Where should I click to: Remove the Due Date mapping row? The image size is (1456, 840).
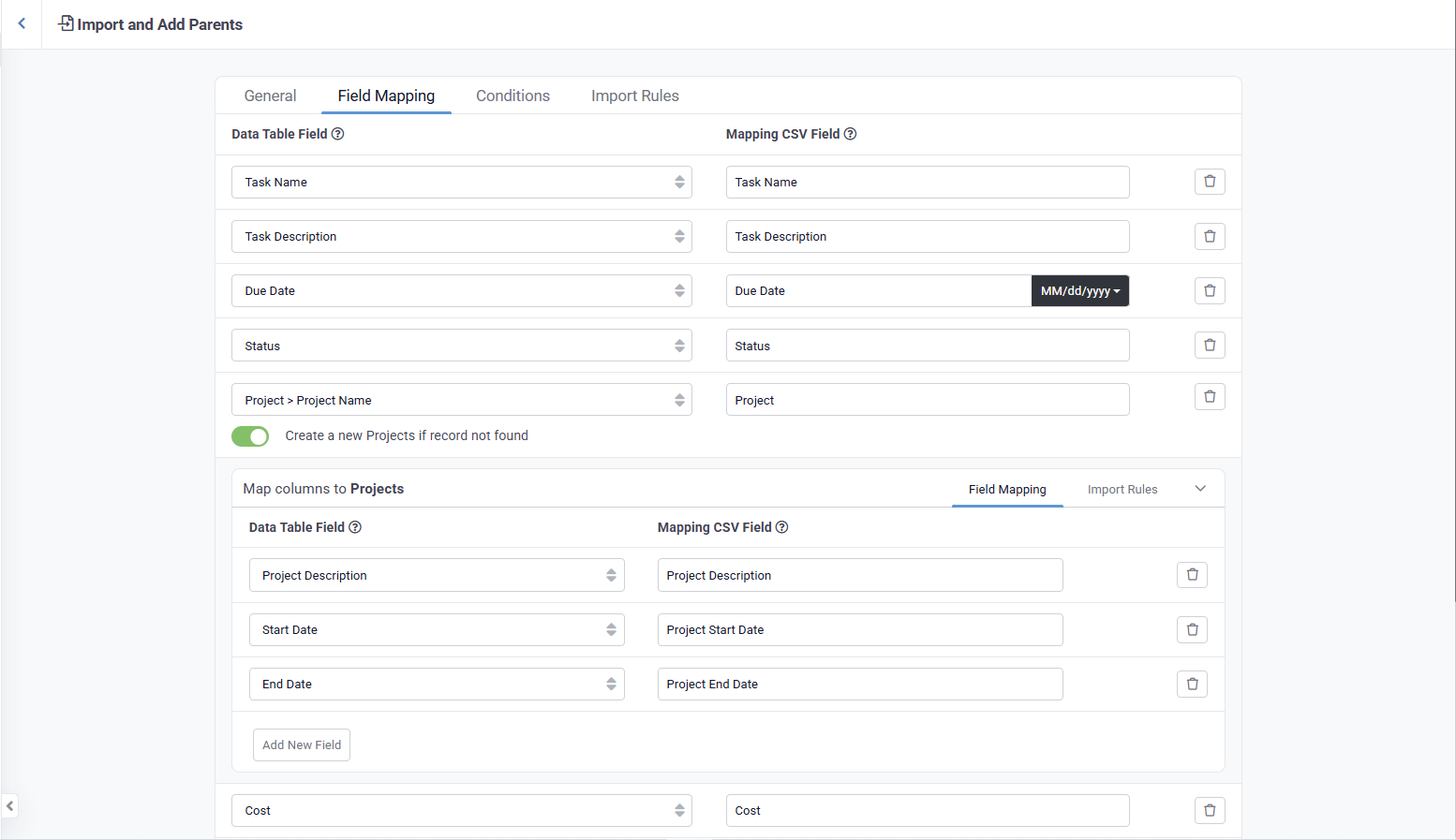(x=1210, y=290)
